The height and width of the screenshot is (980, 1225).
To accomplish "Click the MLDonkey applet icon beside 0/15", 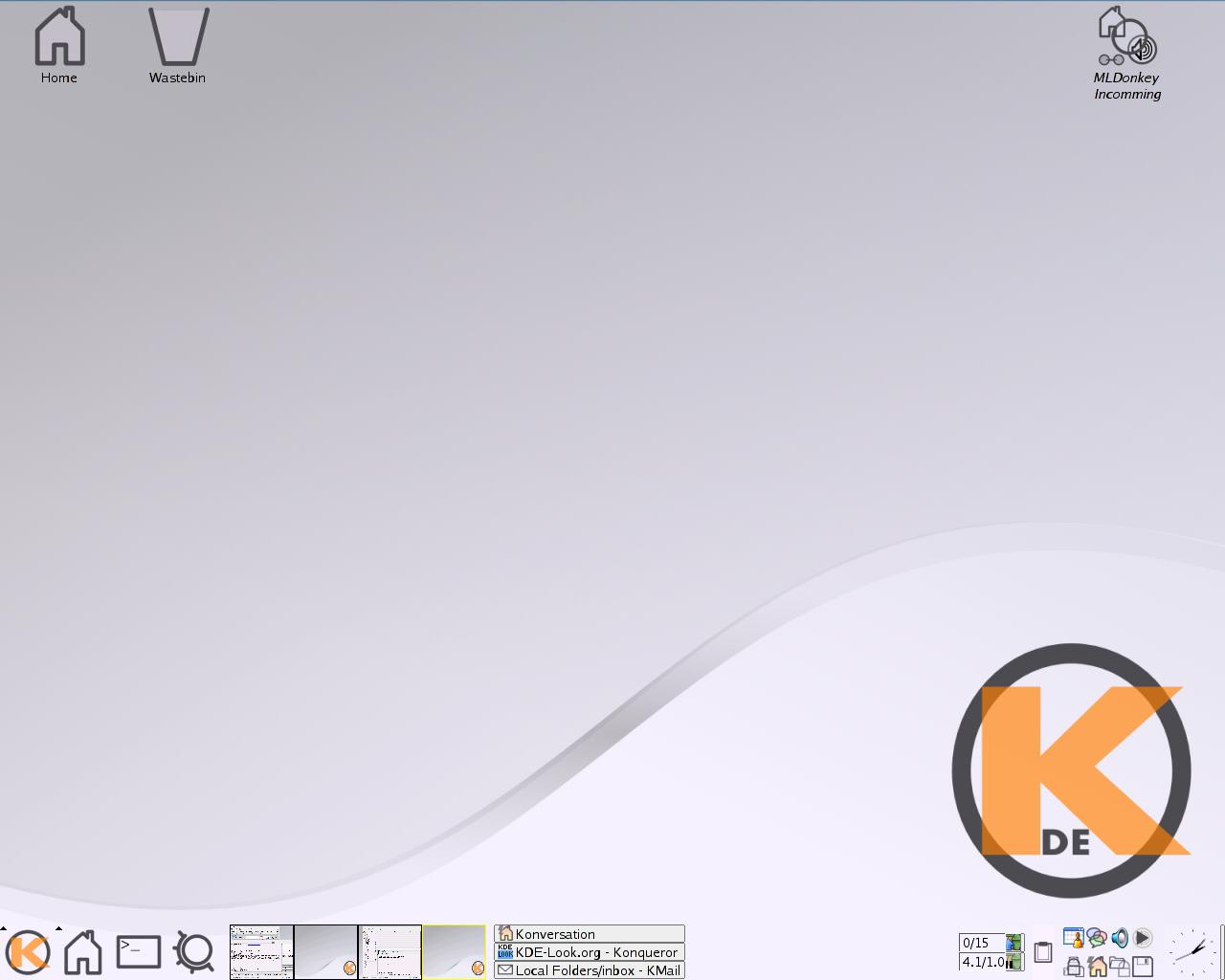I will point(1014,943).
